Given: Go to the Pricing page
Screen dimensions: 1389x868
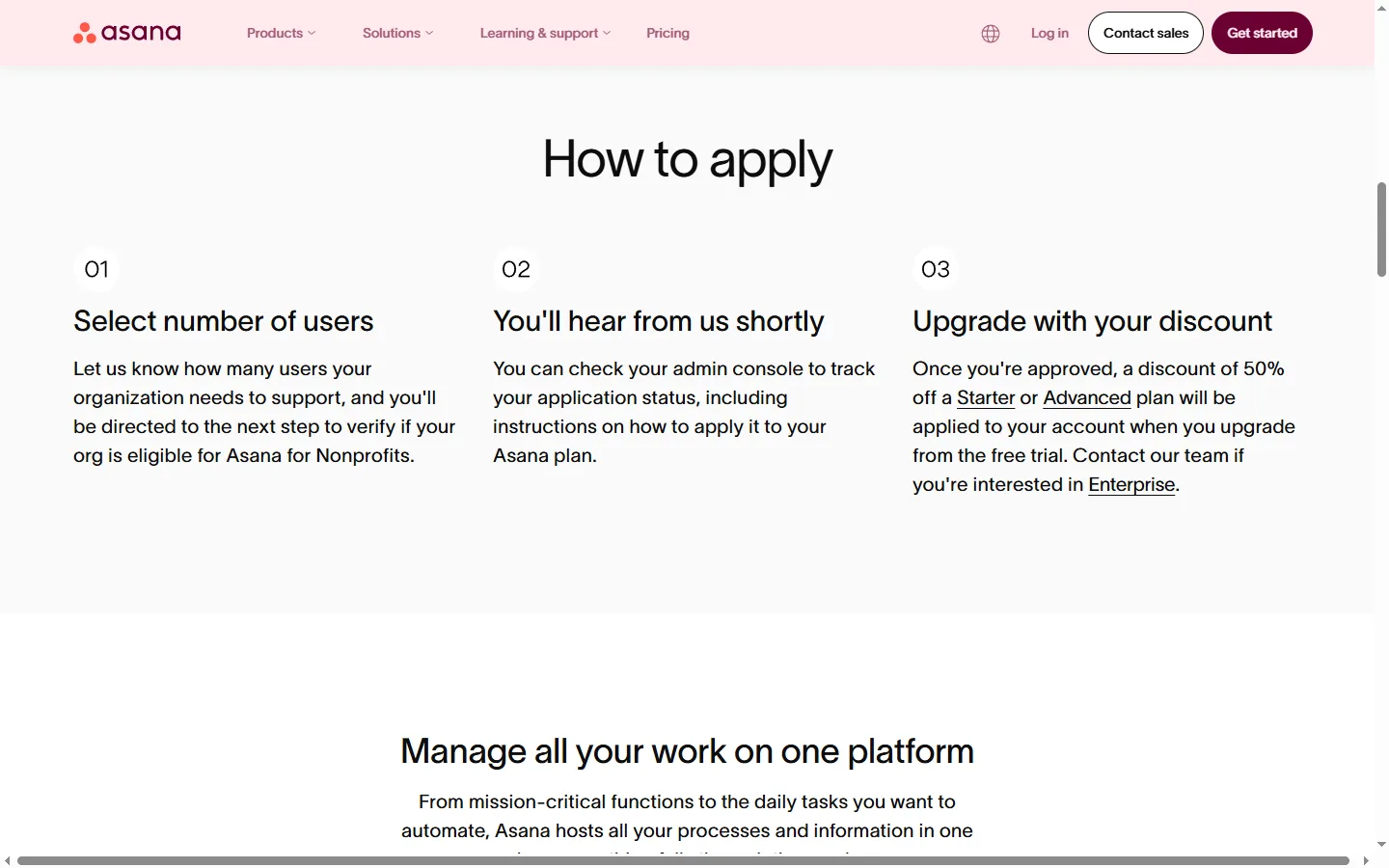Looking at the screenshot, I should 667,33.
